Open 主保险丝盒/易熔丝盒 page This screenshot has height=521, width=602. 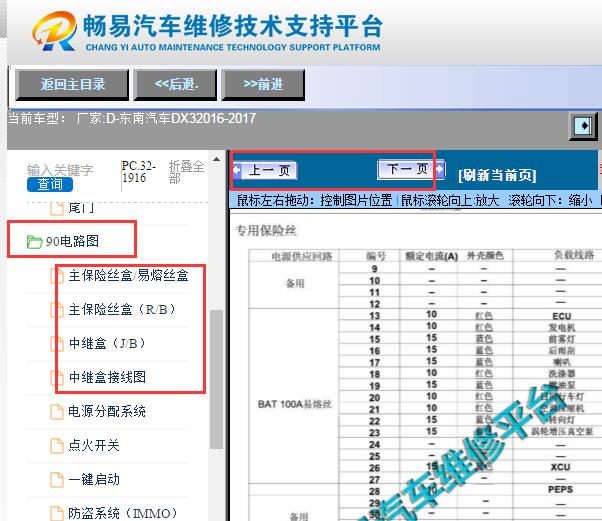pyautogui.click(x=128, y=275)
